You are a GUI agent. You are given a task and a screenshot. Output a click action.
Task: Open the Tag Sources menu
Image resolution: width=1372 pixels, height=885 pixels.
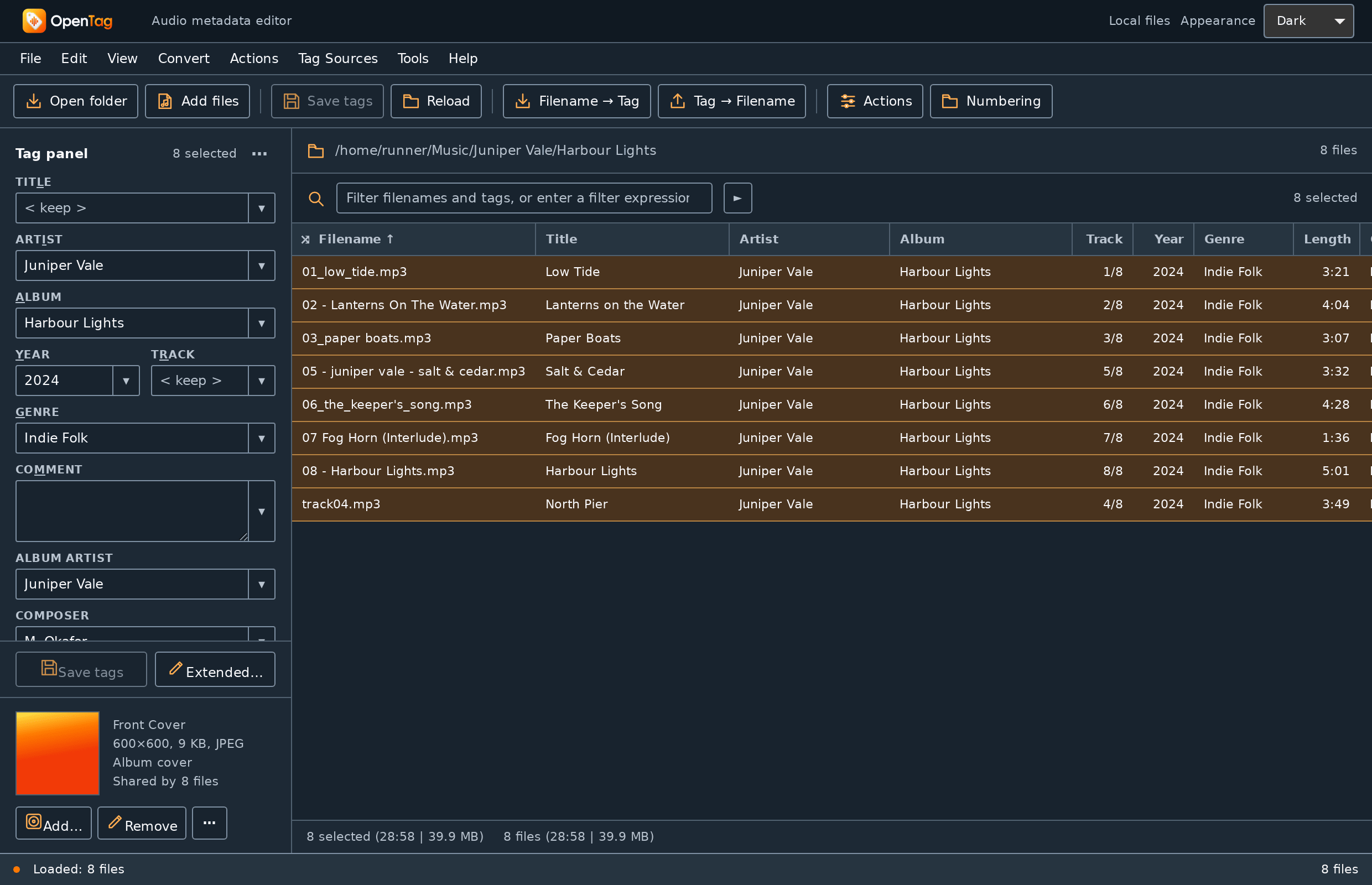(x=338, y=59)
